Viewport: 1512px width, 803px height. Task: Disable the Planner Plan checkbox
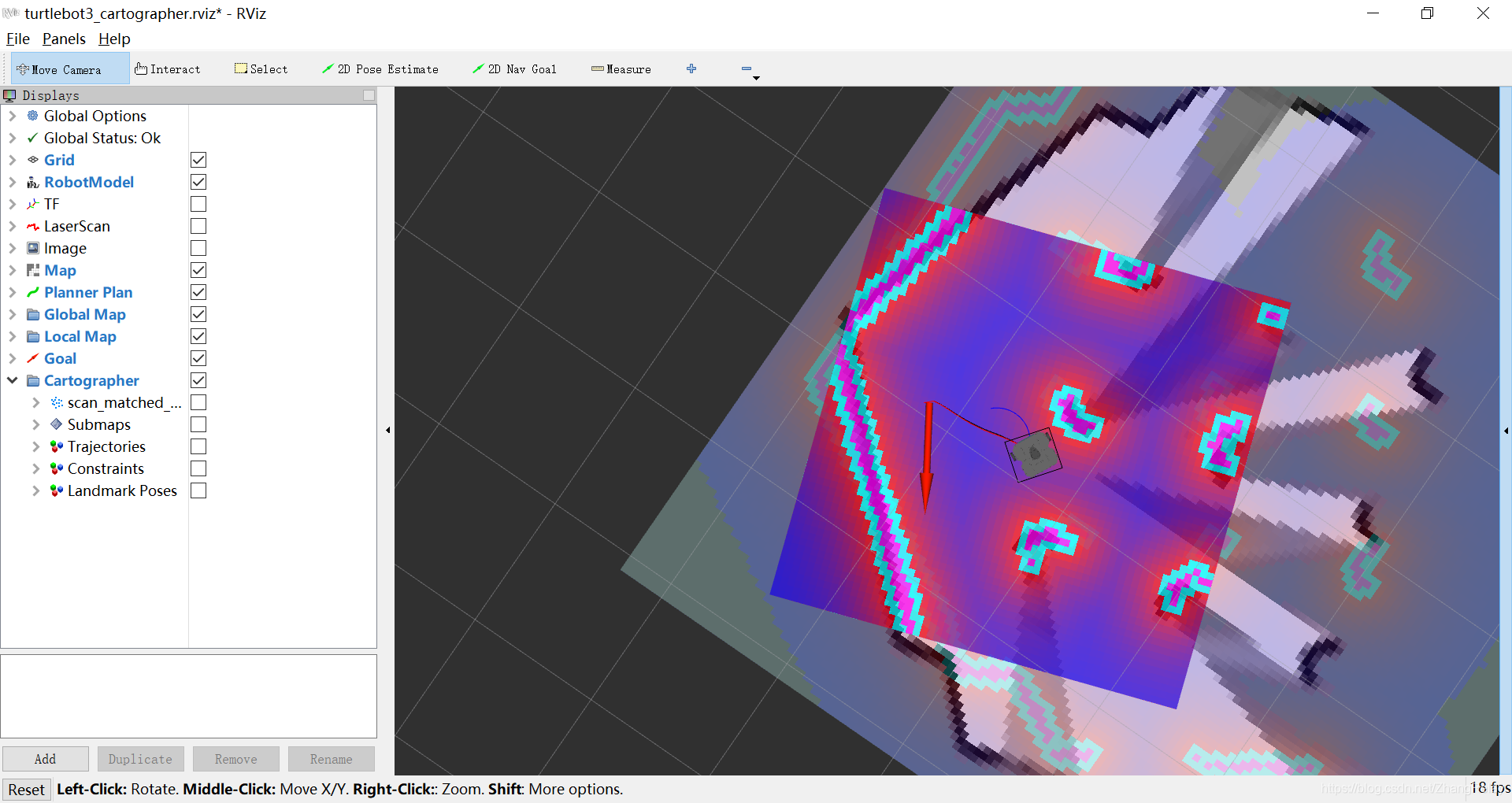click(x=198, y=292)
